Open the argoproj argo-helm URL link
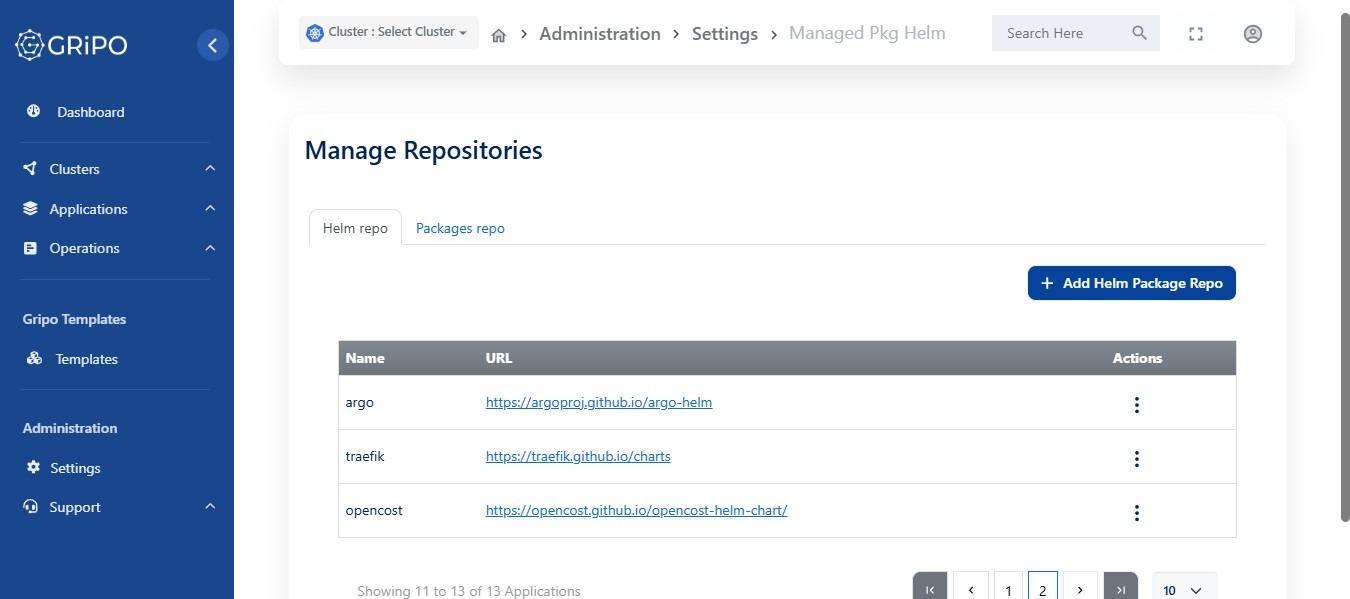 (x=598, y=402)
